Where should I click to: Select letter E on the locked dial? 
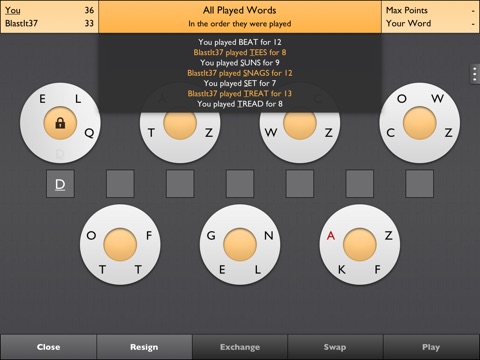pyautogui.click(x=42, y=99)
